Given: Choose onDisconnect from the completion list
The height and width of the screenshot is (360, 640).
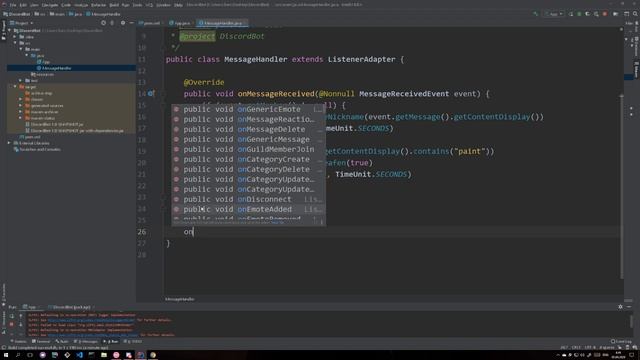Looking at the screenshot, I should click(248, 199).
